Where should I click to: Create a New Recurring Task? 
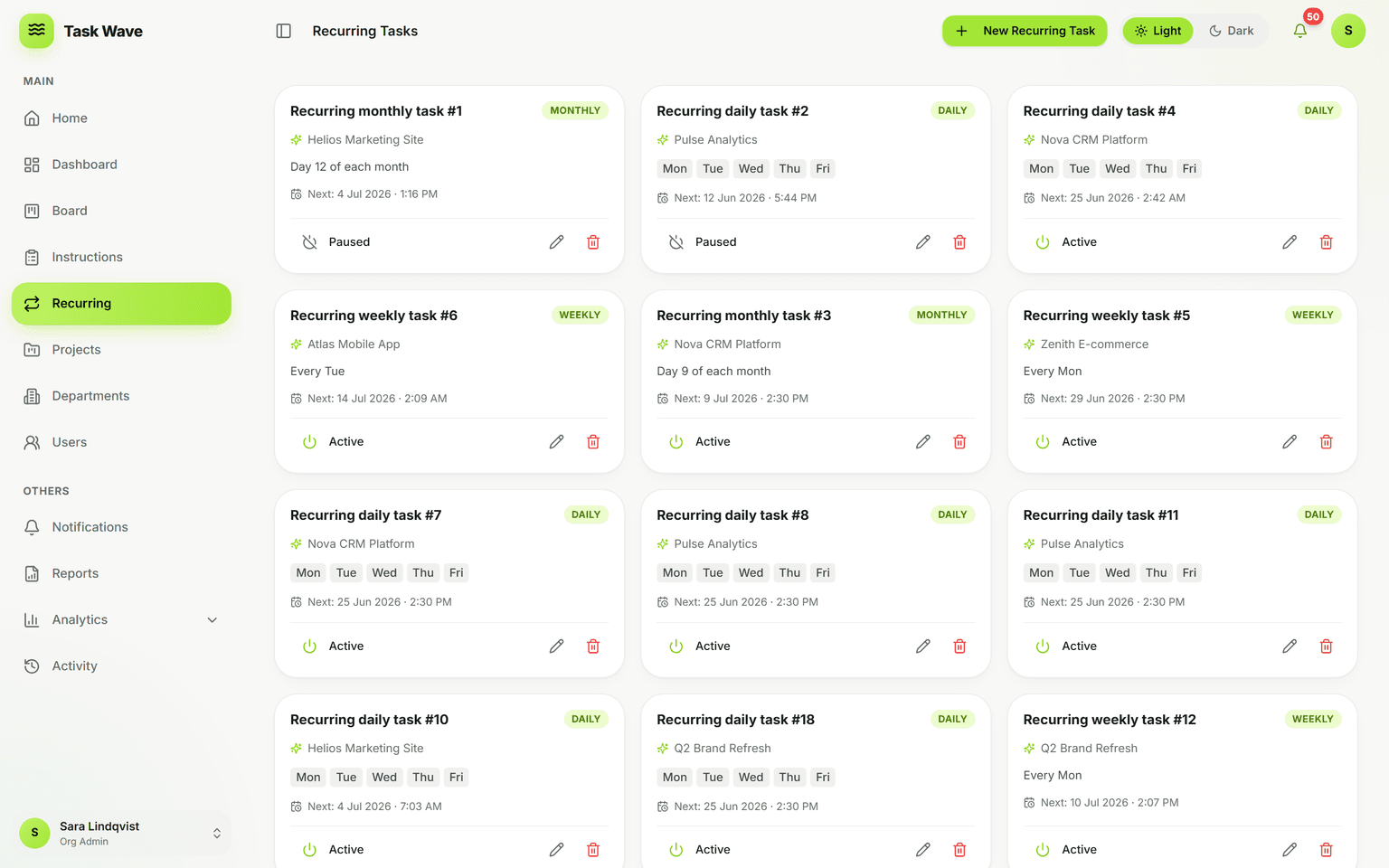(1025, 31)
